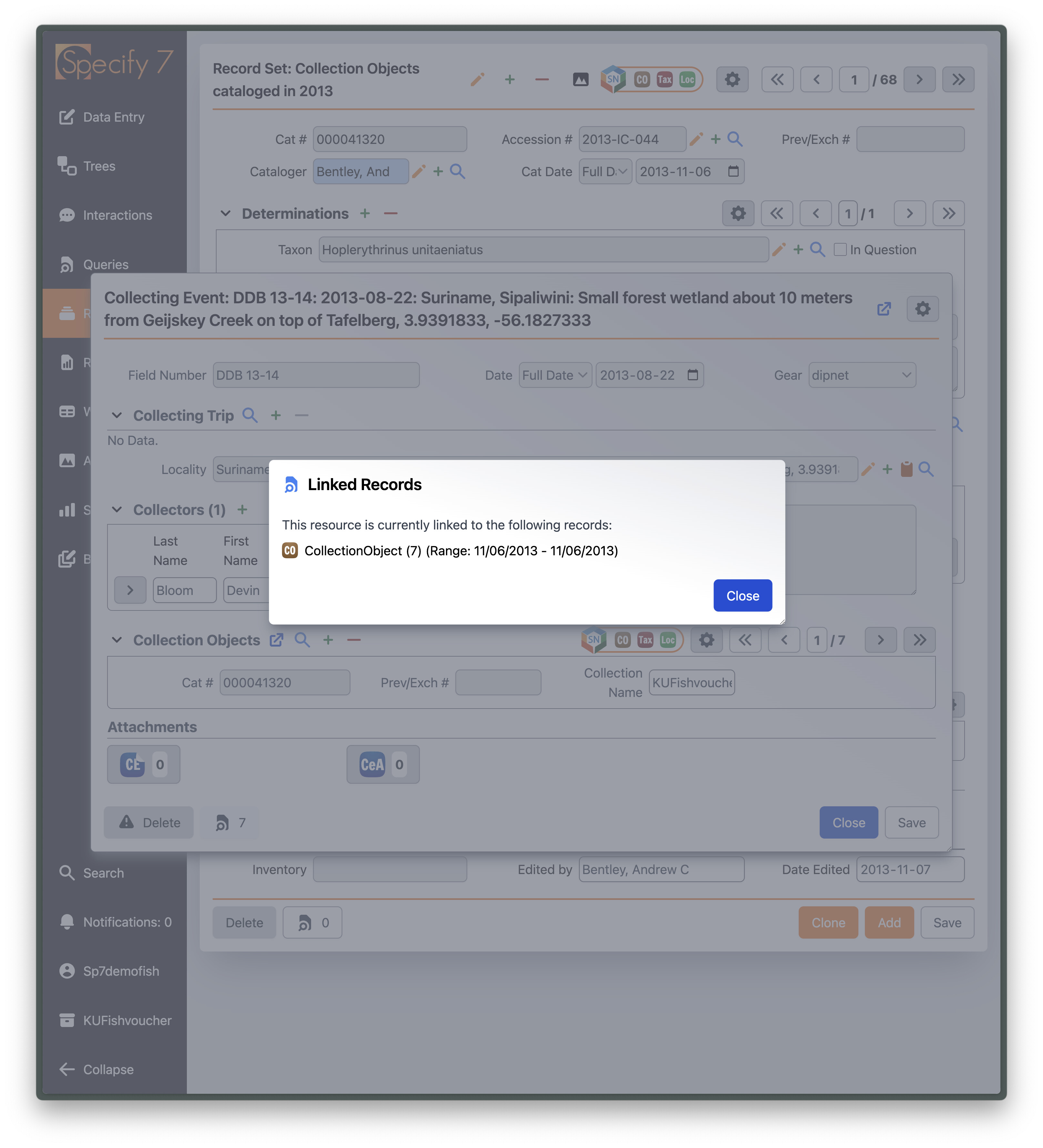Click the Notifications bell icon
This screenshot has height=1148, width=1043.
pos(67,922)
